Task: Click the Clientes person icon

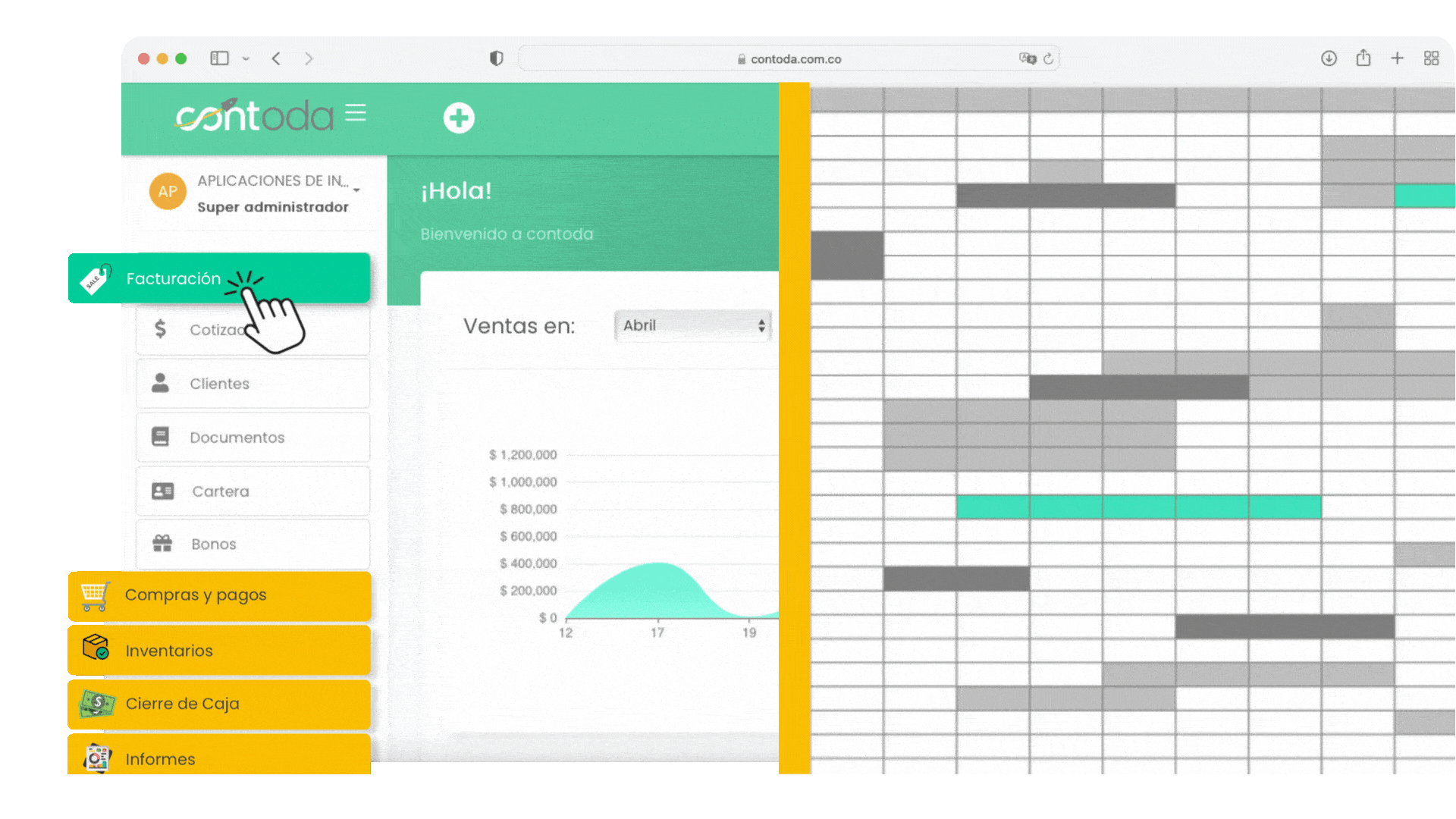Action: [x=160, y=383]
